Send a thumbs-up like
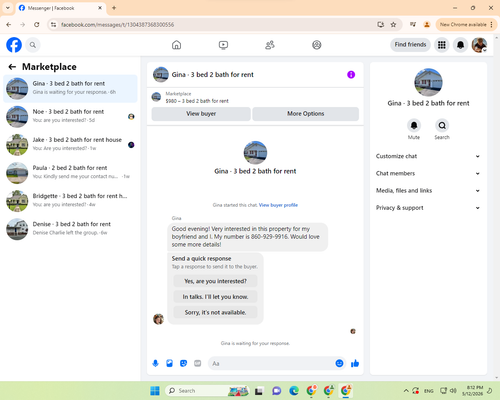This screenshot has height=400, width=500. pyautogui.click(x=355, y=363)
